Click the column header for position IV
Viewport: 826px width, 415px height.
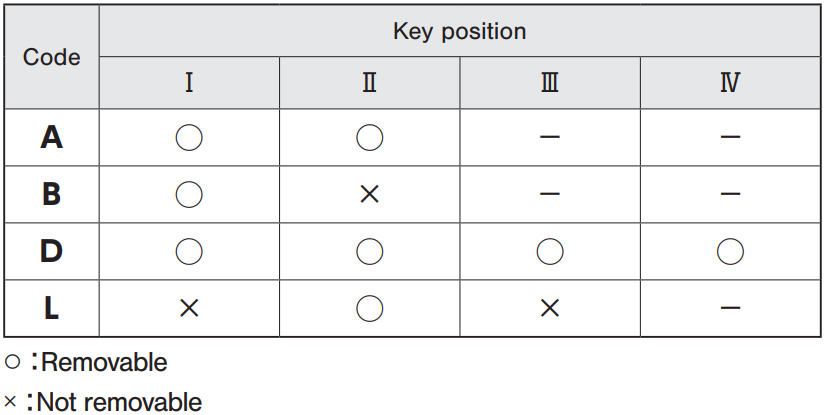click(x=730, y=83)
